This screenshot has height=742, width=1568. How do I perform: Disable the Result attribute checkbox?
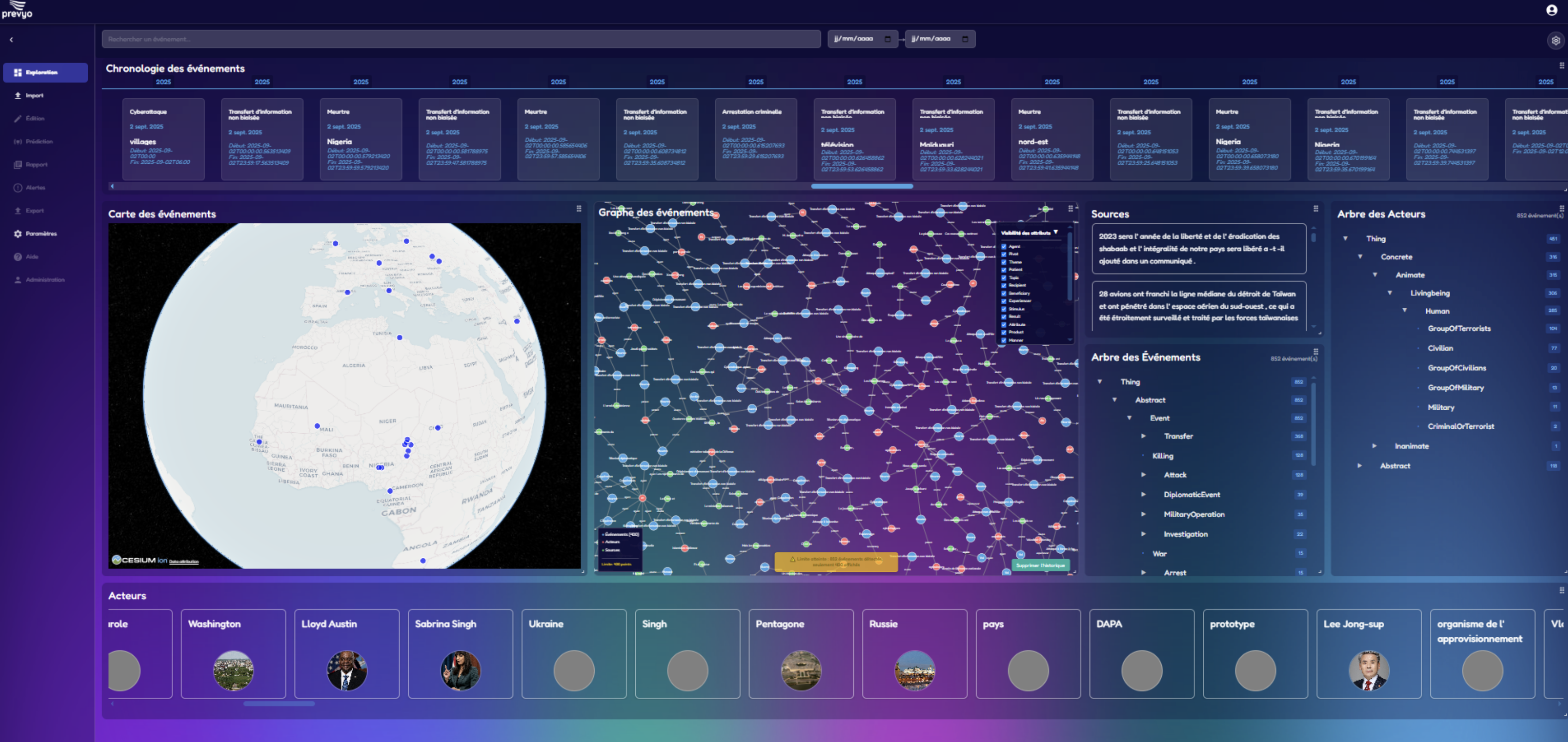click(x=1004, y=316)
